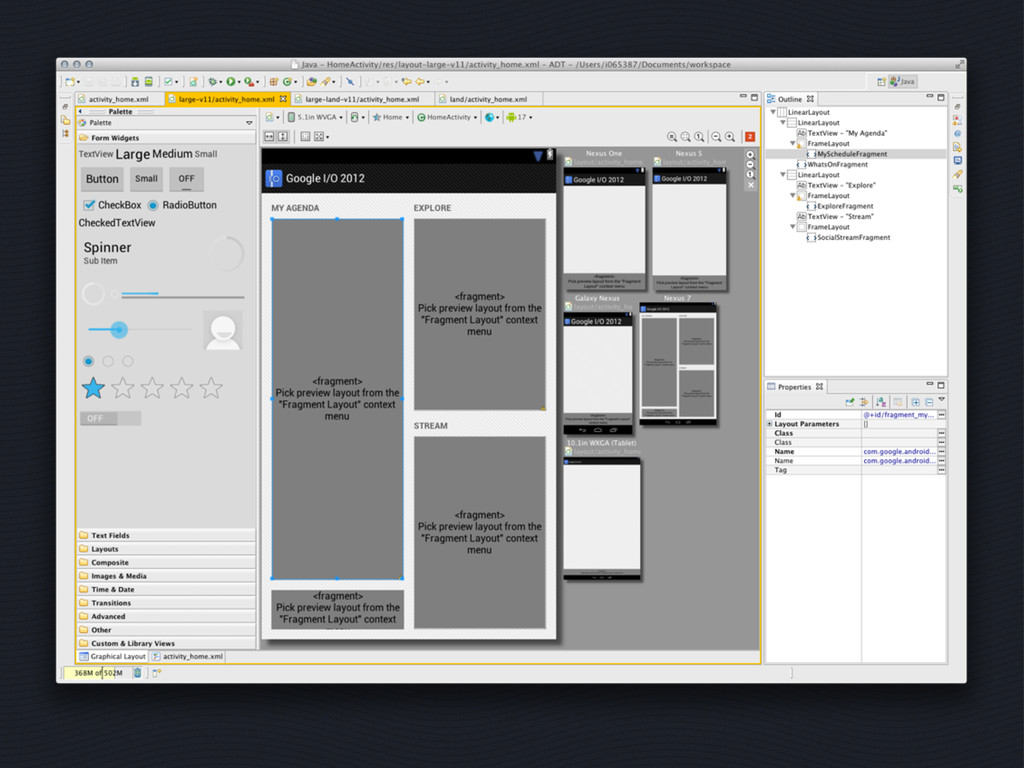
Task: Click the Nexus 7 preview thumbnail
Action: pos(678,366)
